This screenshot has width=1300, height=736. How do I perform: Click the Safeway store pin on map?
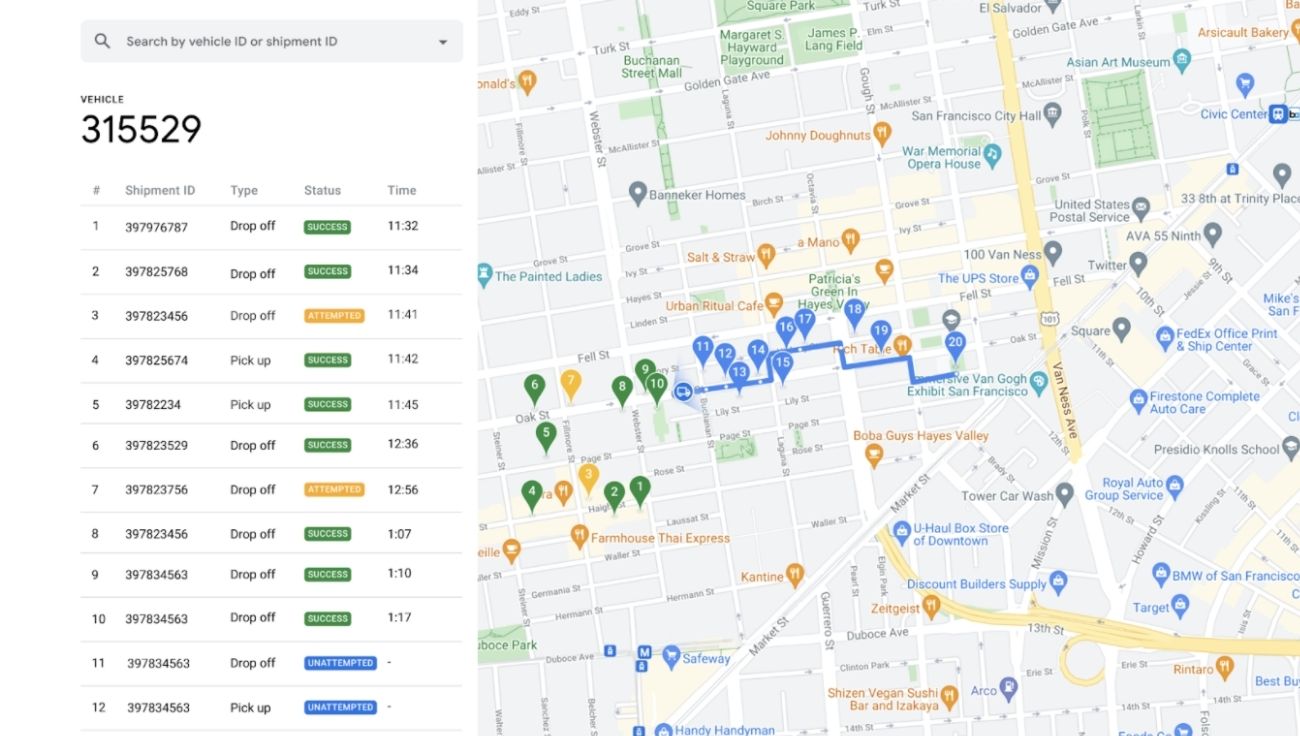(x=670, y=657)
